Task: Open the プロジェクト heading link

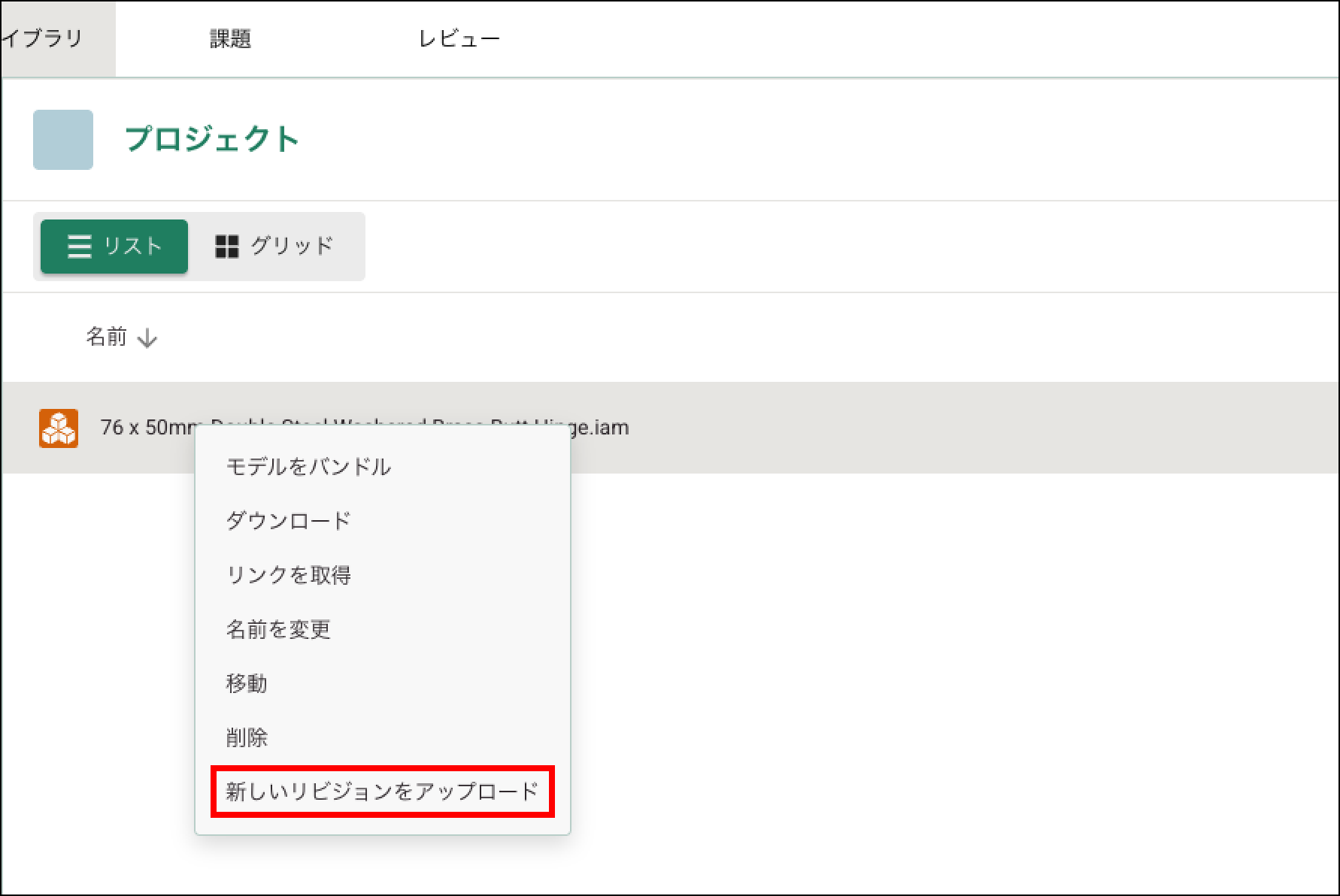Action: (212, 140)
